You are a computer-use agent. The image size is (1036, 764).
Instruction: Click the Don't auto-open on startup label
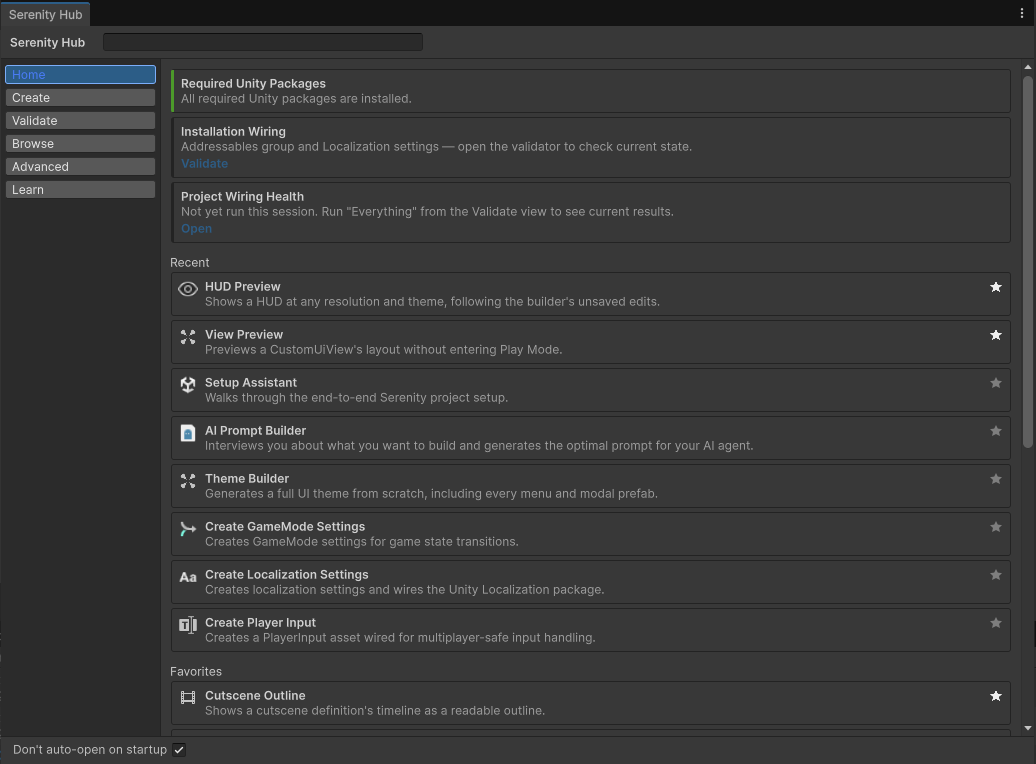click(90, 749)
